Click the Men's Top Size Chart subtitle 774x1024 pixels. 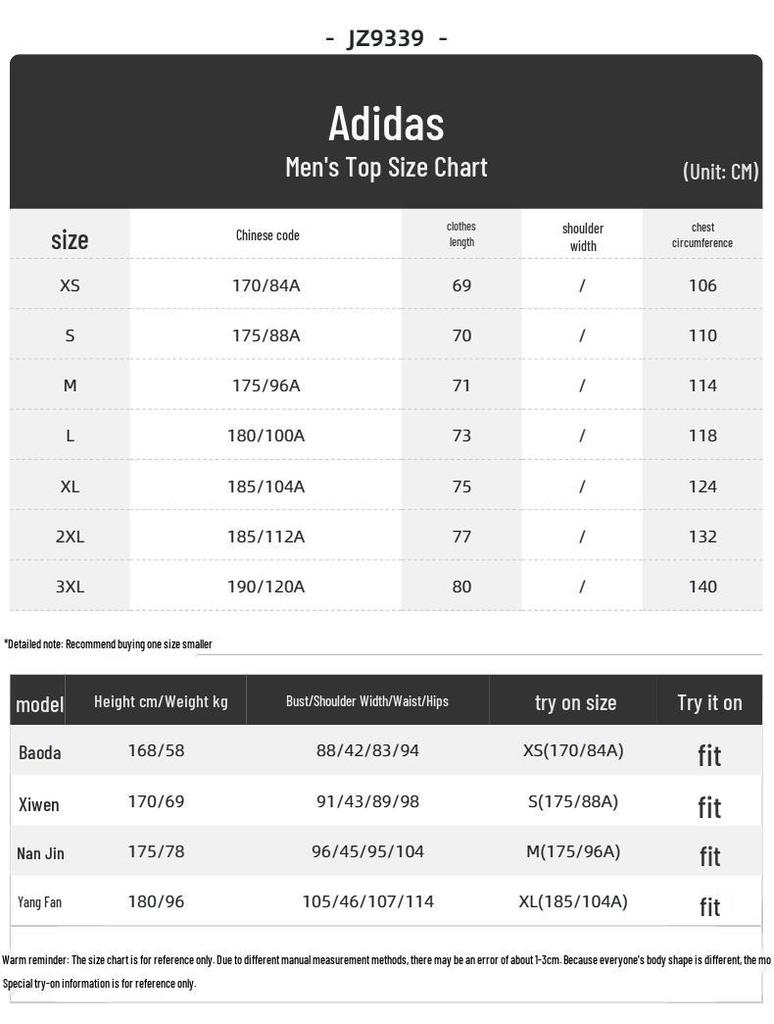(x=386, y=168)
